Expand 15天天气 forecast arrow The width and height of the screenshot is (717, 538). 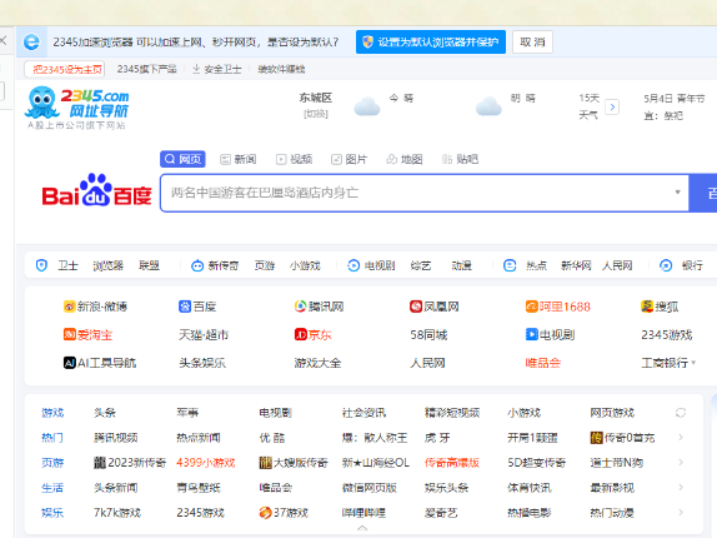pos(612,107)
